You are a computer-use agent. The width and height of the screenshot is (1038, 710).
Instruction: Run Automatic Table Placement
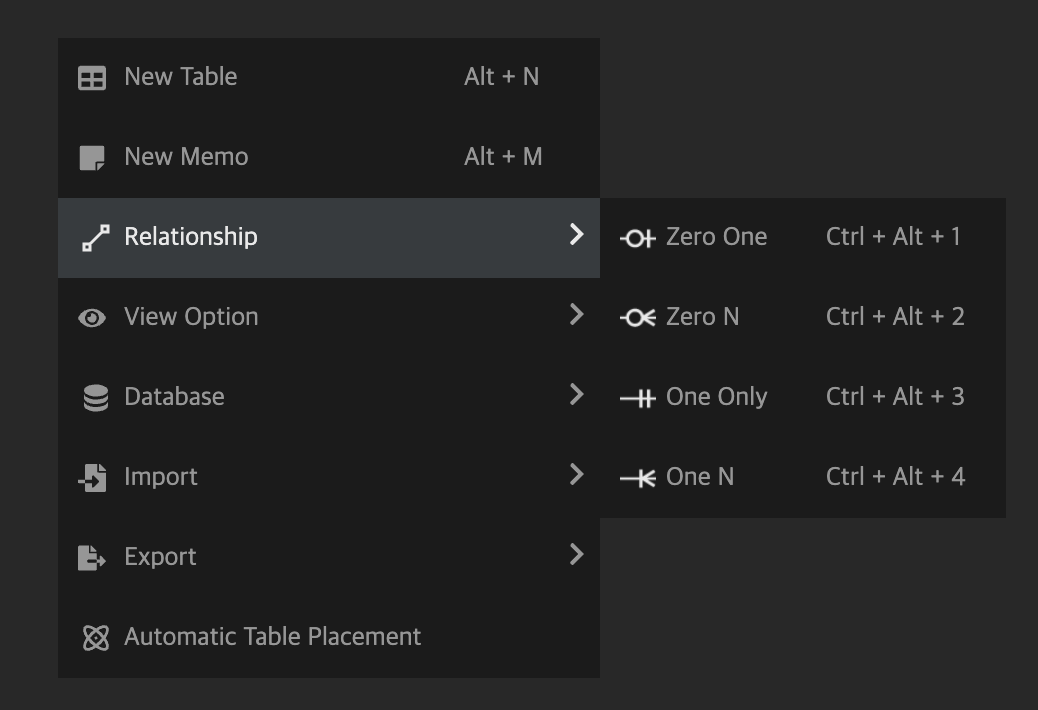(x=272, y=637)
